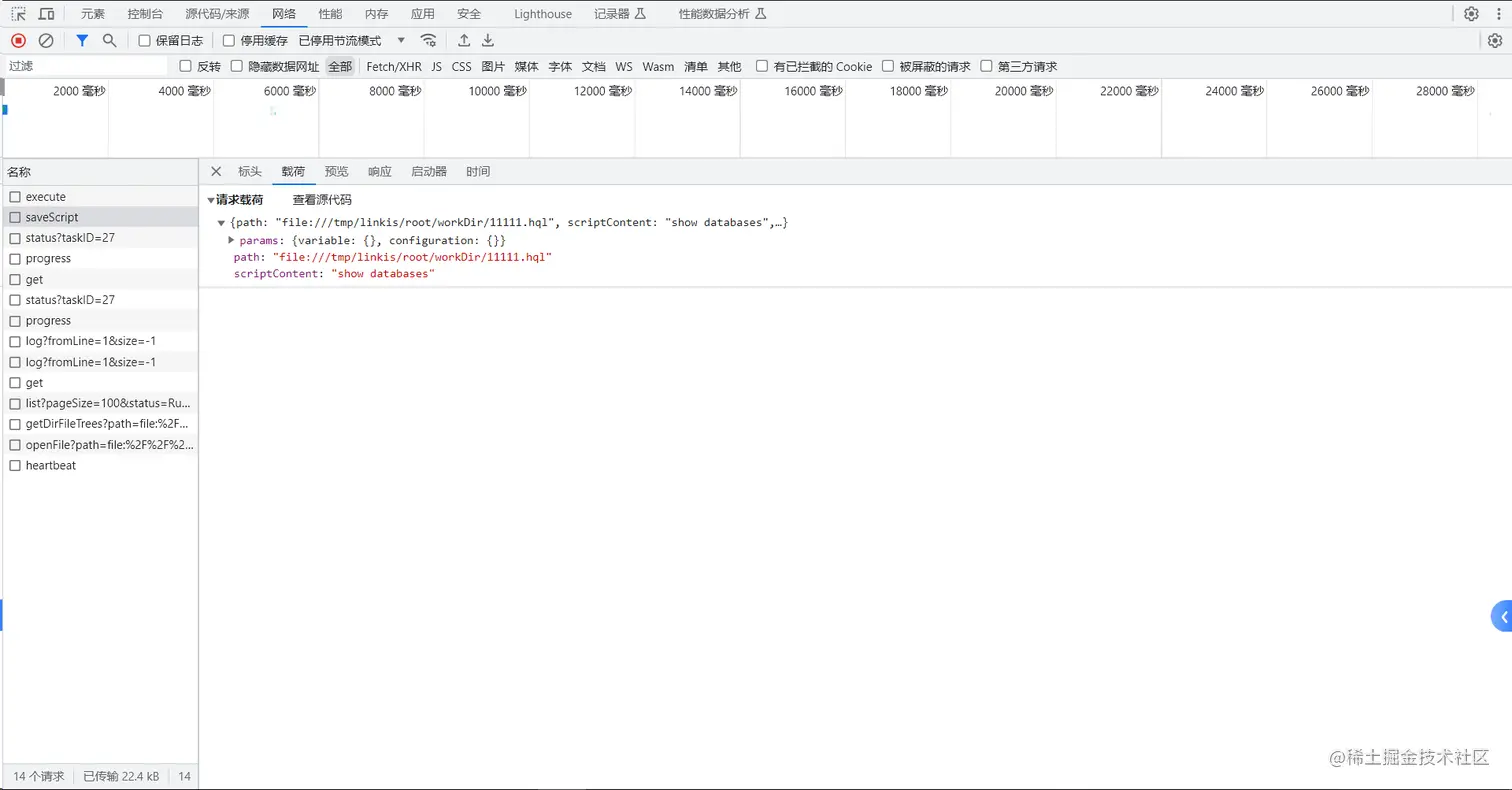Check 有已拦截的 Cookie option
This screenshot has height=790, width=1512.
pos(762,67)
